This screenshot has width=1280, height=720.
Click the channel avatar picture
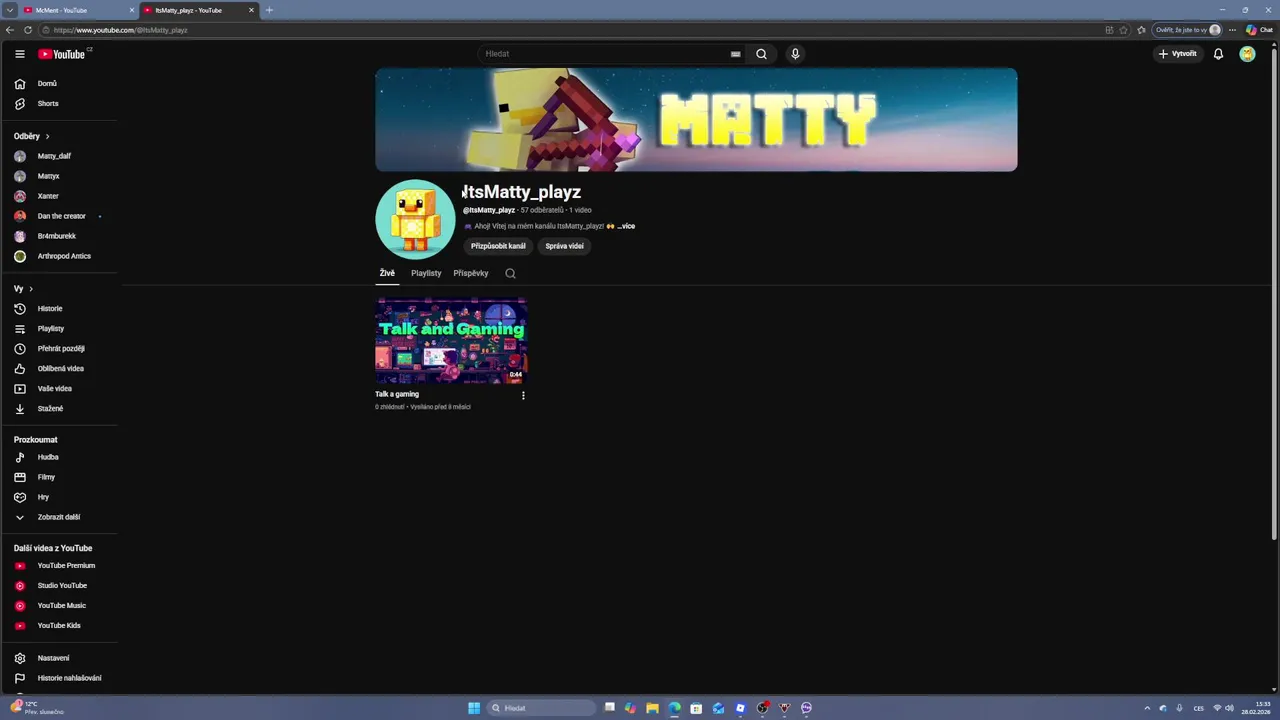pos(415,219)
